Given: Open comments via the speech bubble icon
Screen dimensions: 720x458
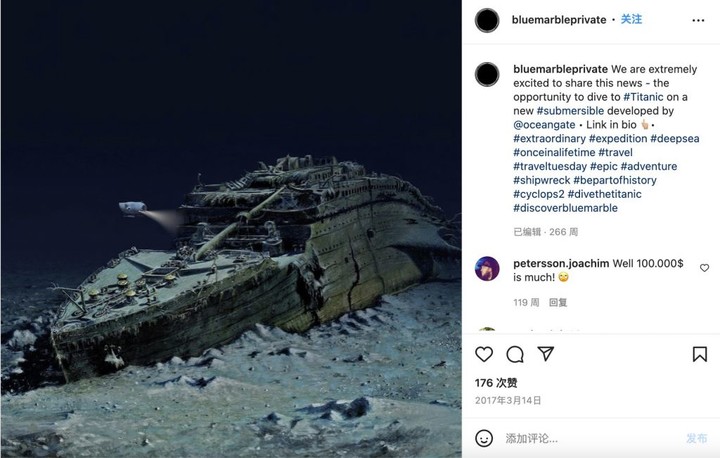Looking at the screenshot, I should click(515, 354).
